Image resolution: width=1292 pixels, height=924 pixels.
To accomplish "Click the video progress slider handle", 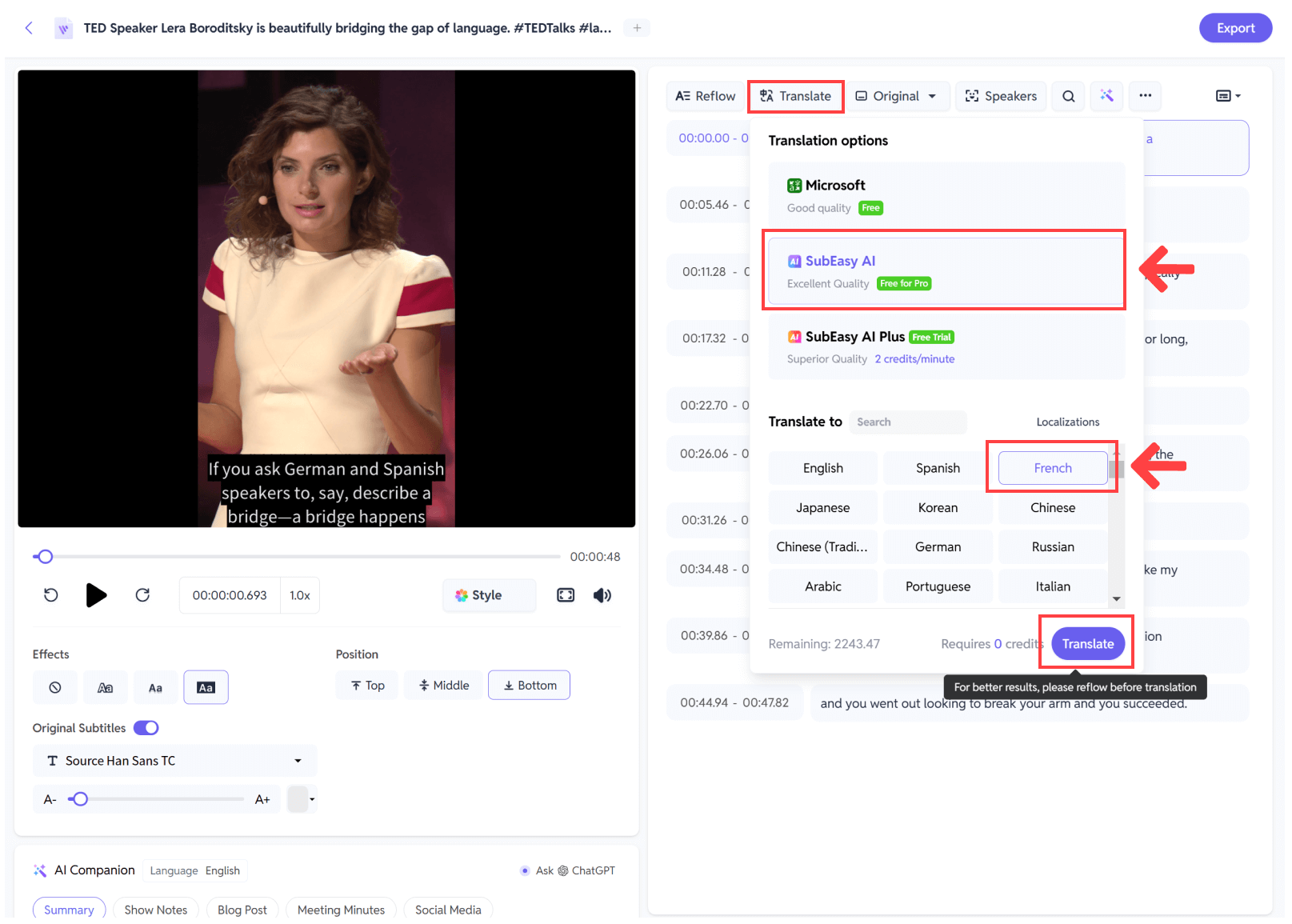I will click(x=46, y=557).
